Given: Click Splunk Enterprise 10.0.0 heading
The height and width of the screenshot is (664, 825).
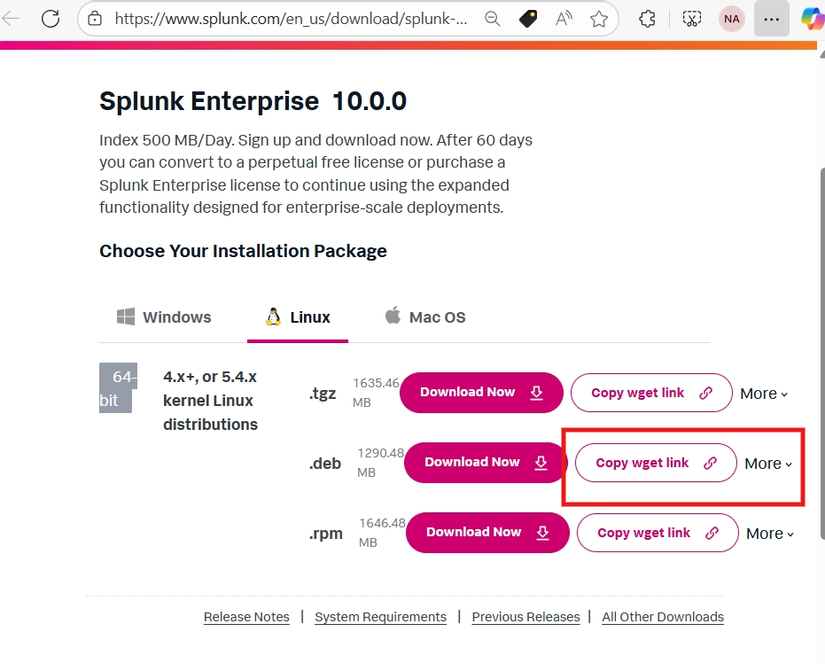Looking at the screenshot, I should pos(253,101).
